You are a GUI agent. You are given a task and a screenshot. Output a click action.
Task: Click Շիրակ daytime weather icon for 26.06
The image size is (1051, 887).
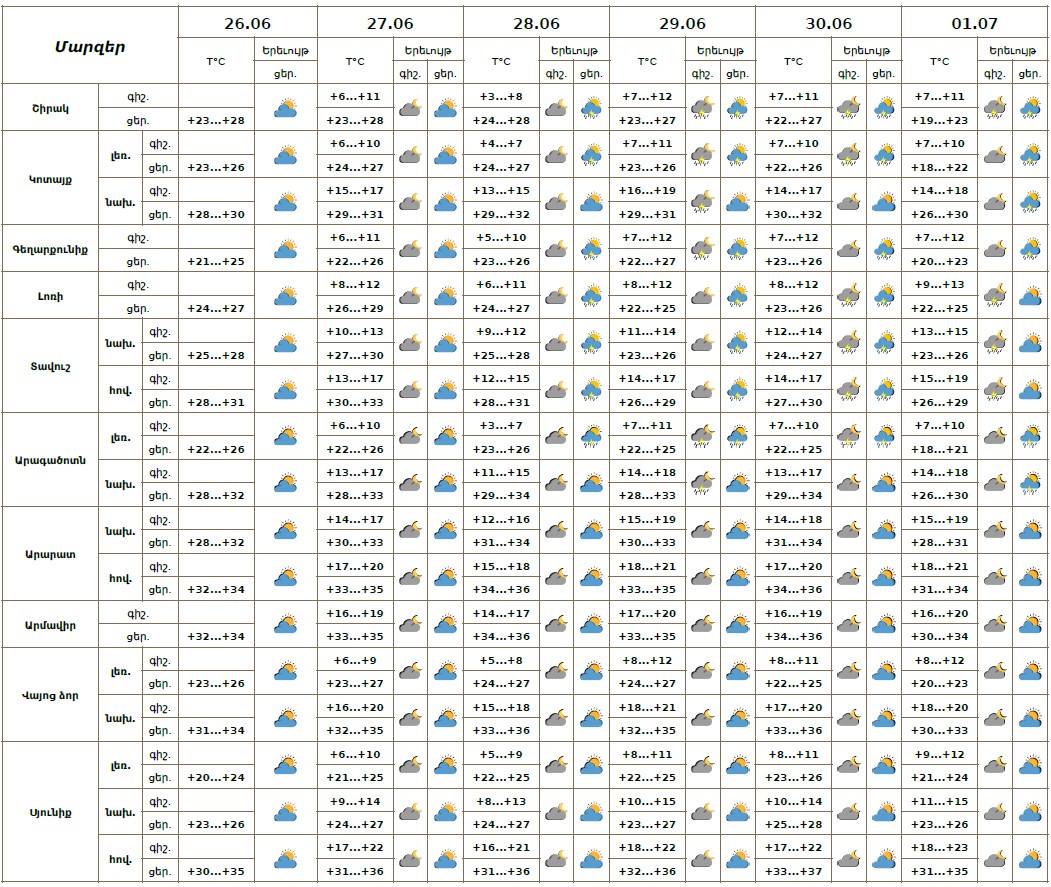(x=286, y=108)
